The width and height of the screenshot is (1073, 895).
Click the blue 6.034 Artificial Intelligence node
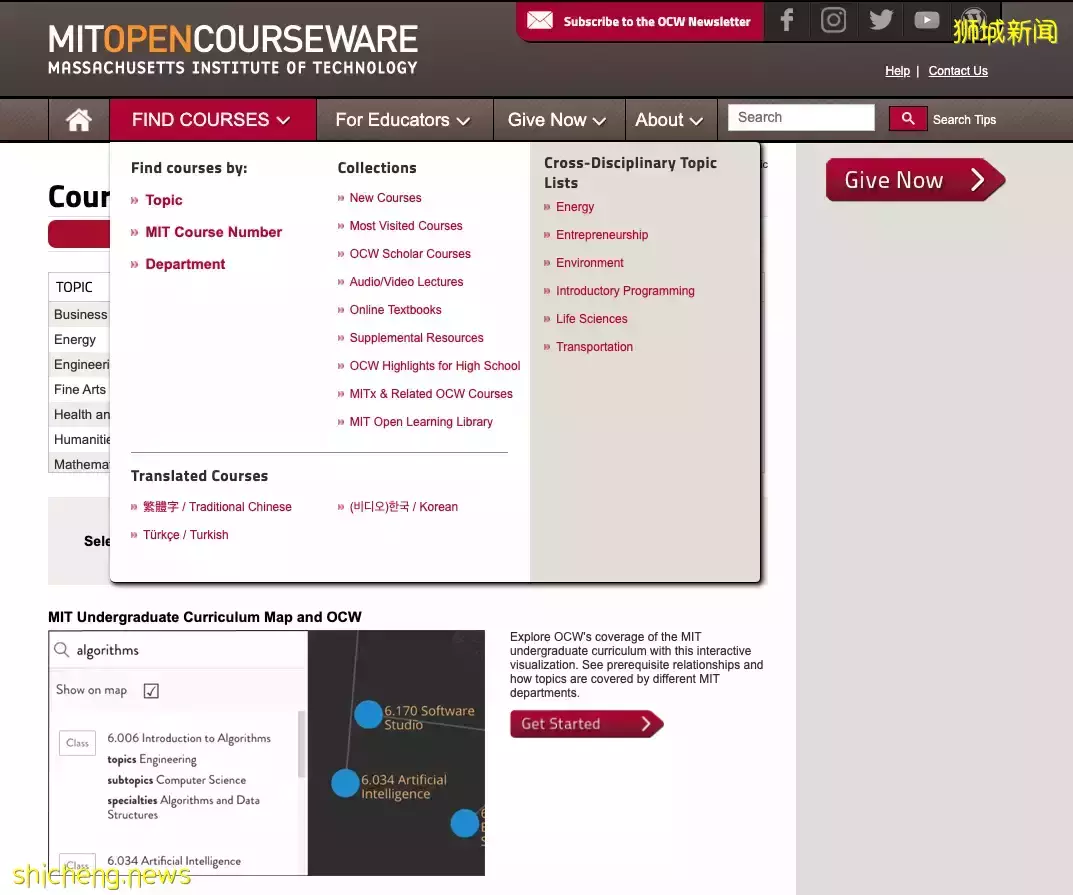(346, 783)
